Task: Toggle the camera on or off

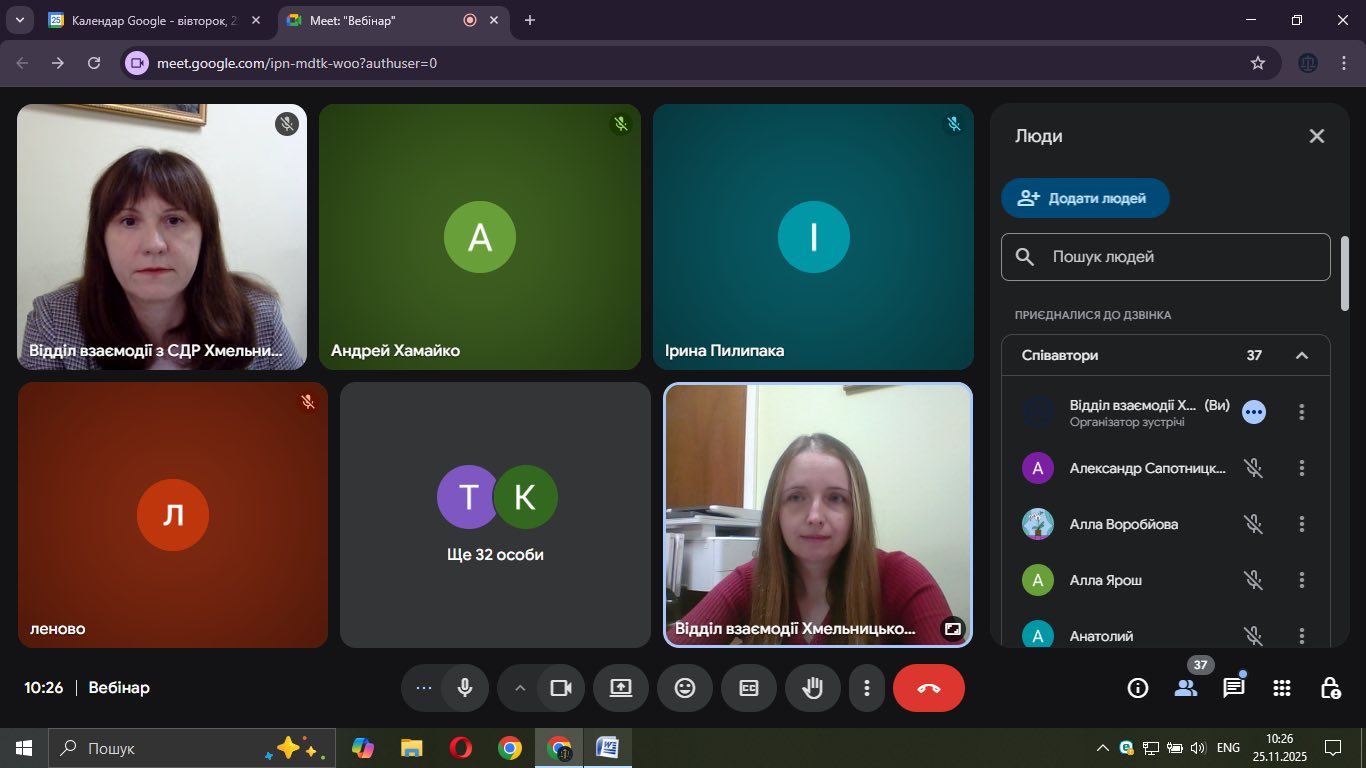Action: point(561,688)
